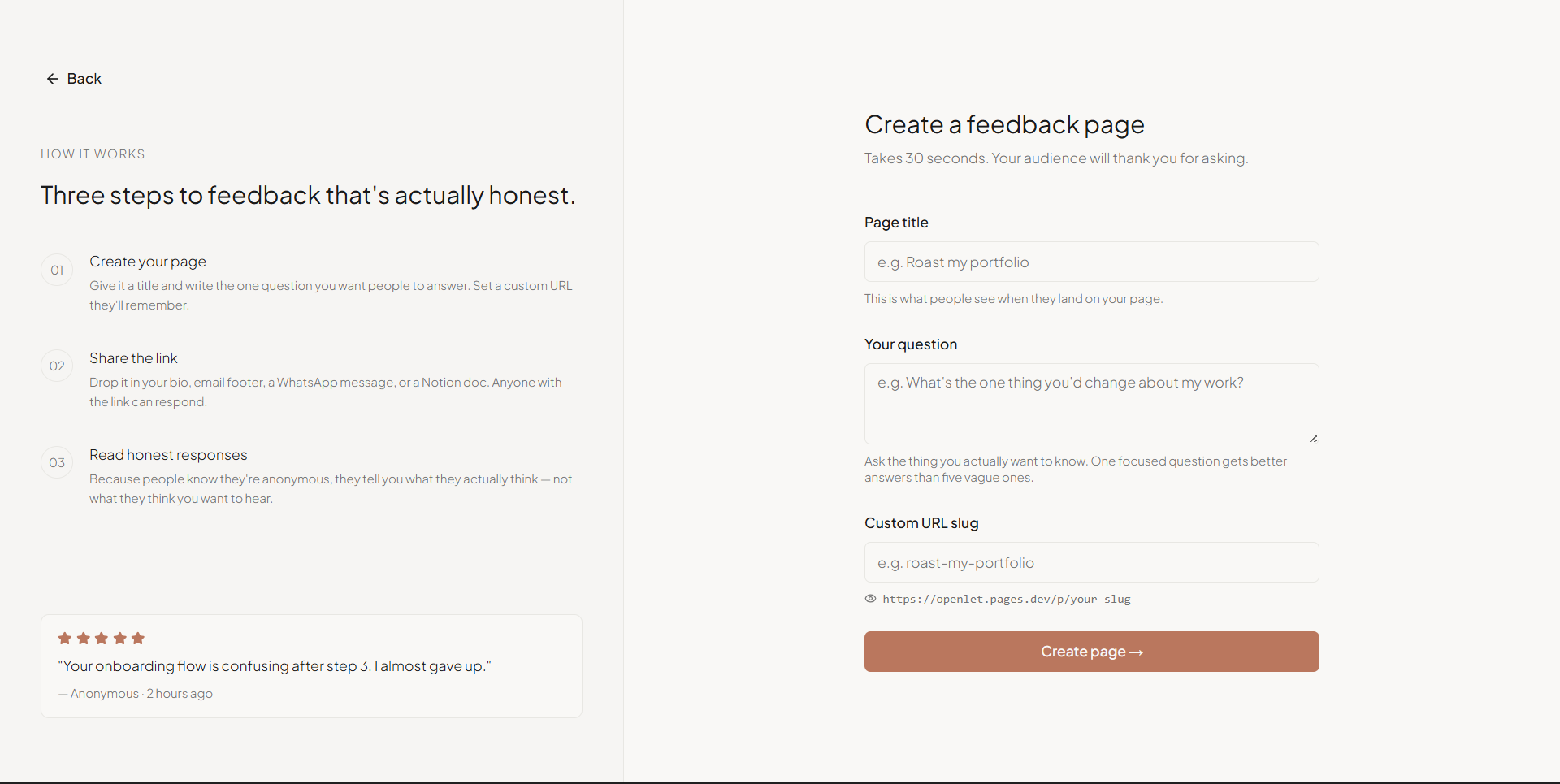This screenshot has width=1560, height=784.
Task: Click the resize handle of the question textarea
Action: (1312, 438)
